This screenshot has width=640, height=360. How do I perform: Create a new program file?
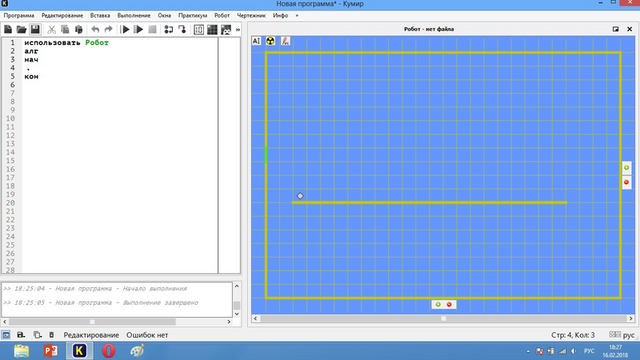point(8,29)
